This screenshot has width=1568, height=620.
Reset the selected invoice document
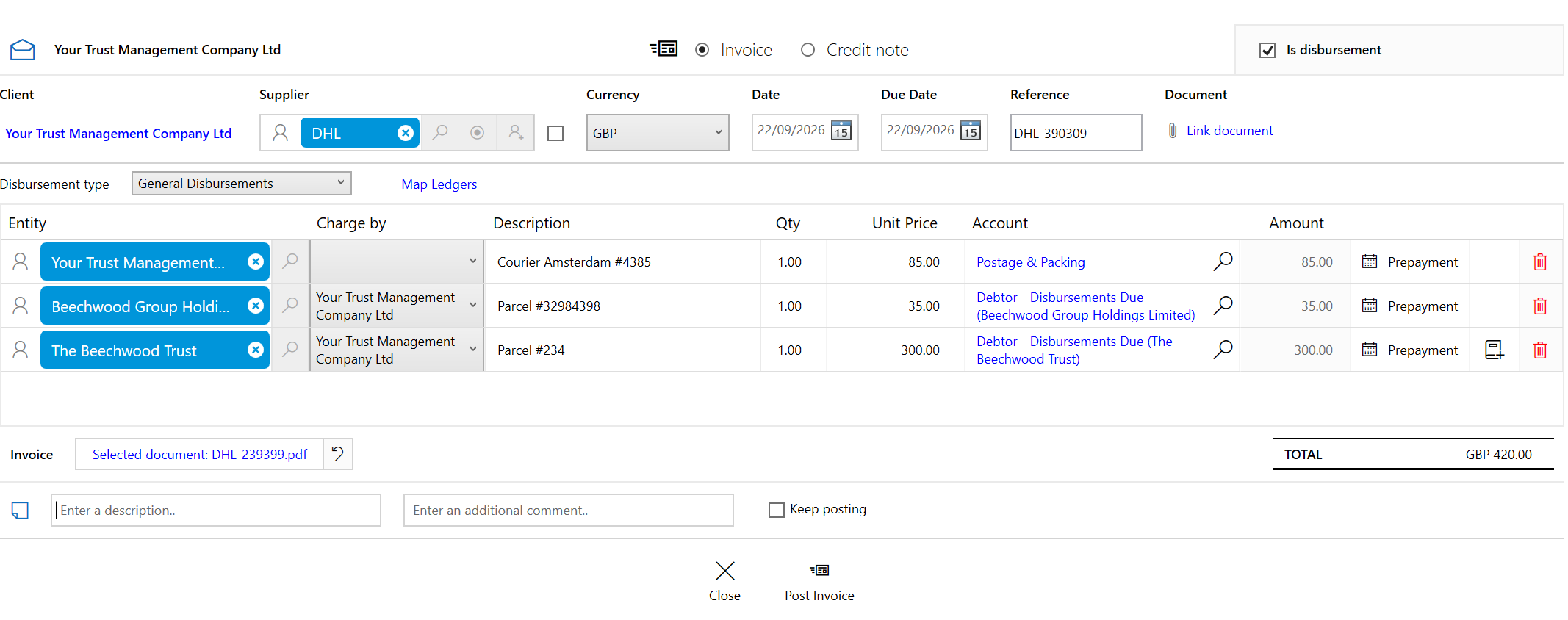tap(338, 454)
